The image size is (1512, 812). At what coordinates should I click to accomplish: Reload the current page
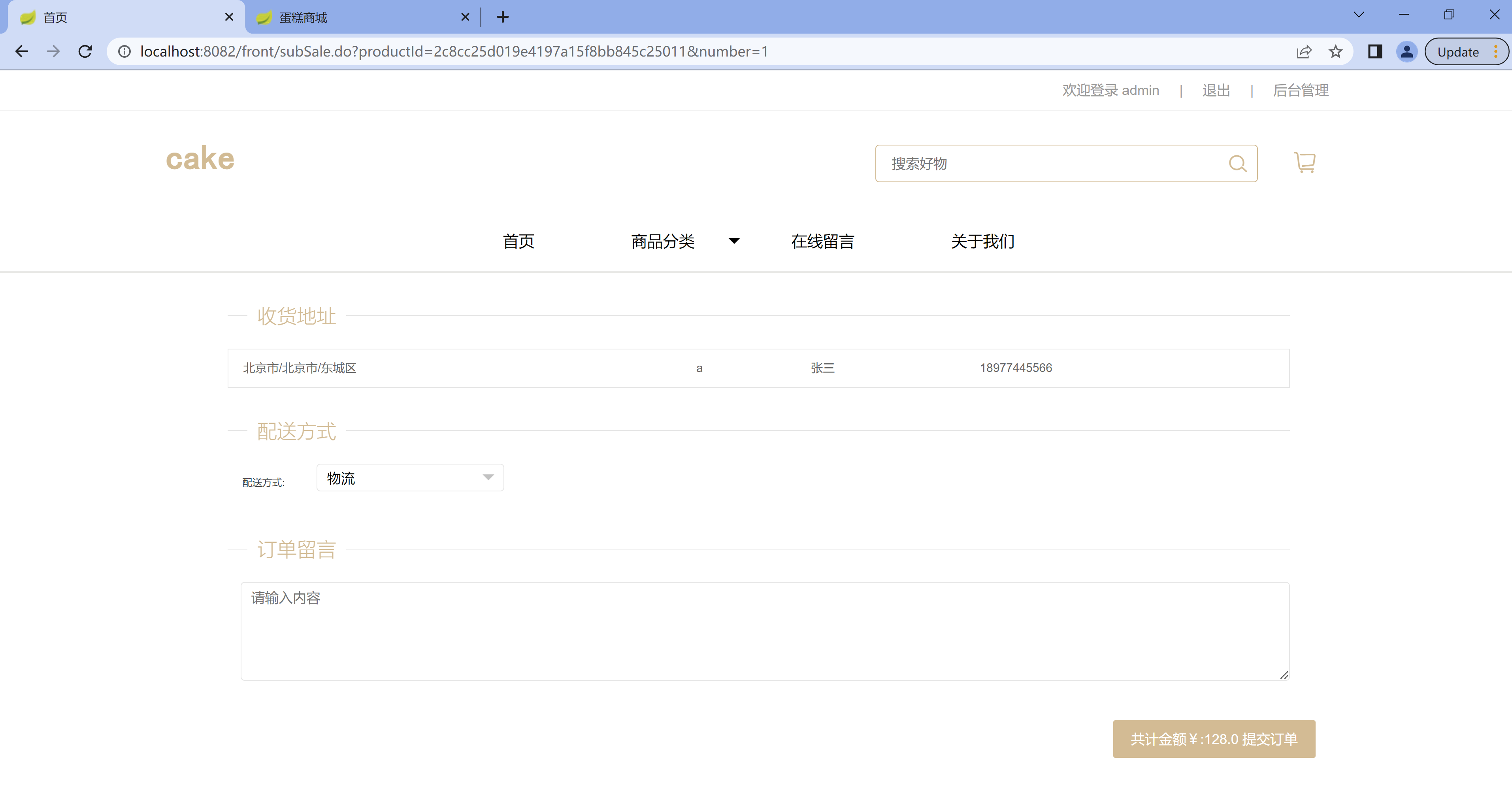[85, 52]
